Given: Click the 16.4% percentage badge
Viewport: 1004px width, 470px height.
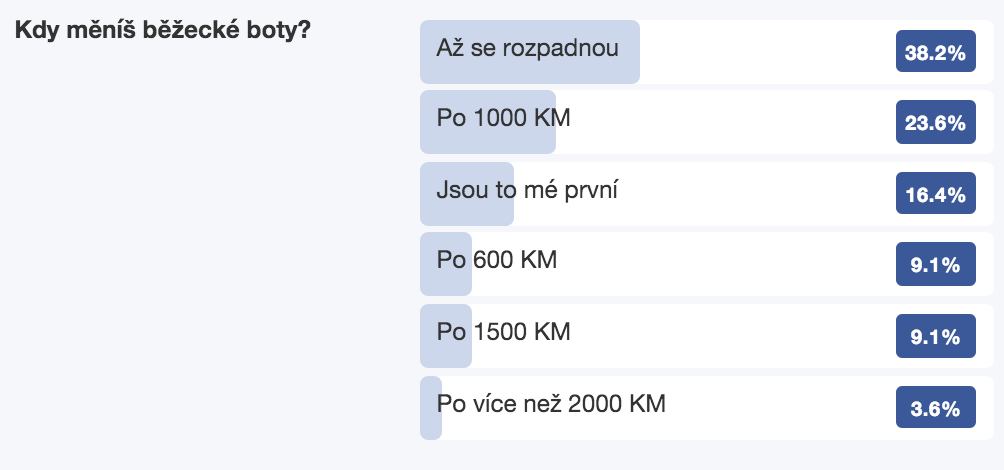Looking at the screenshot, I should 935,193.
